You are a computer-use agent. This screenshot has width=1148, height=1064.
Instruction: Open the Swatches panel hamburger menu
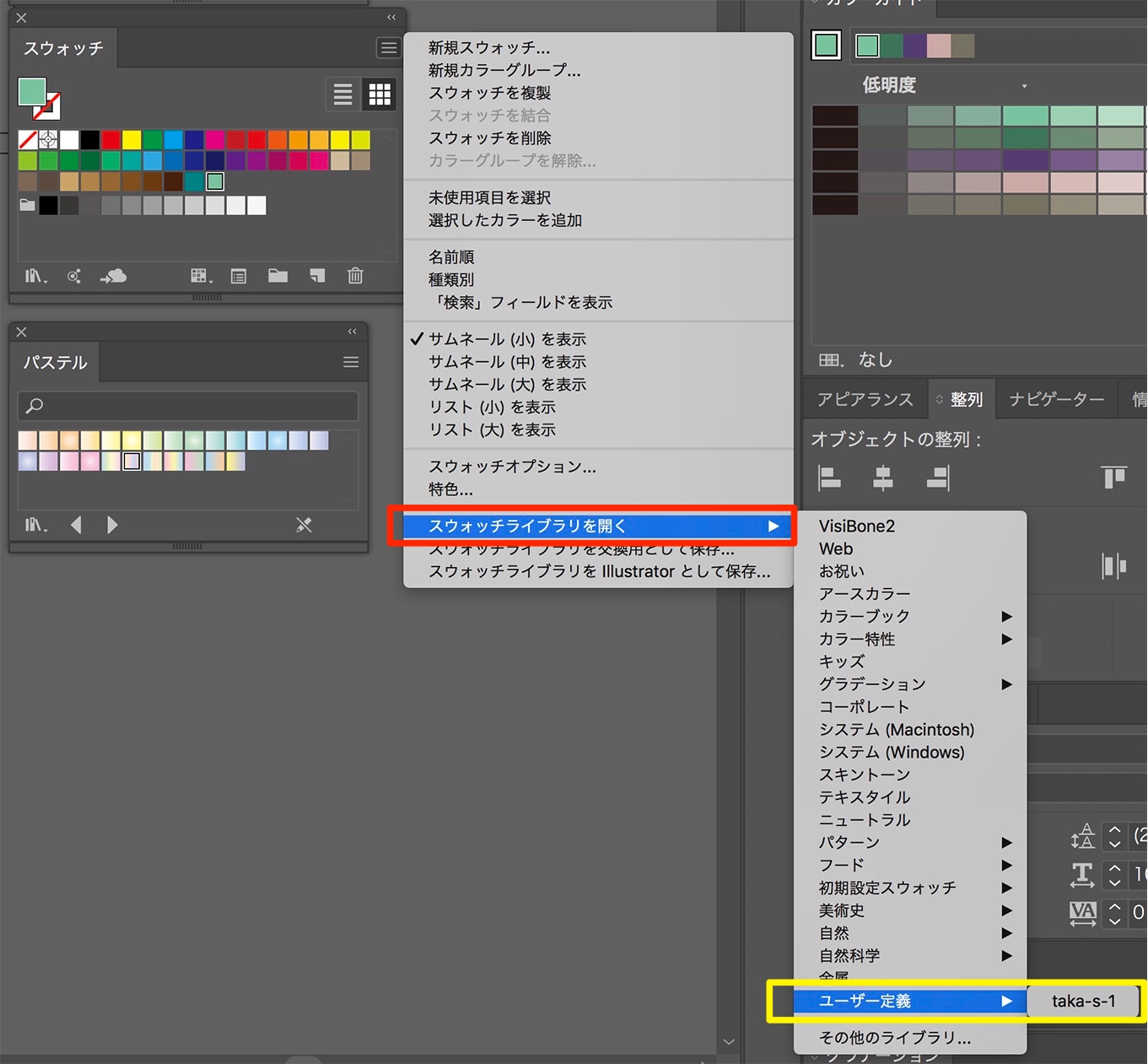click(x=388, y=48)
